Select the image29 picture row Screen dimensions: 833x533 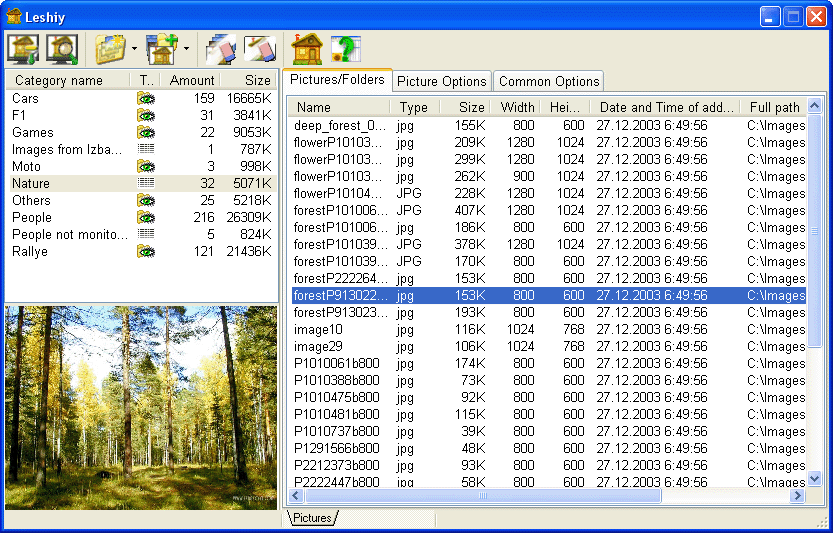[x=549, y=346]
